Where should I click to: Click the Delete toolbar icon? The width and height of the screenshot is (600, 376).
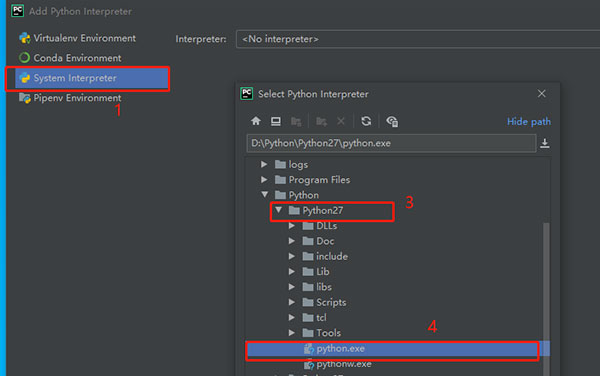coord(341,121)
